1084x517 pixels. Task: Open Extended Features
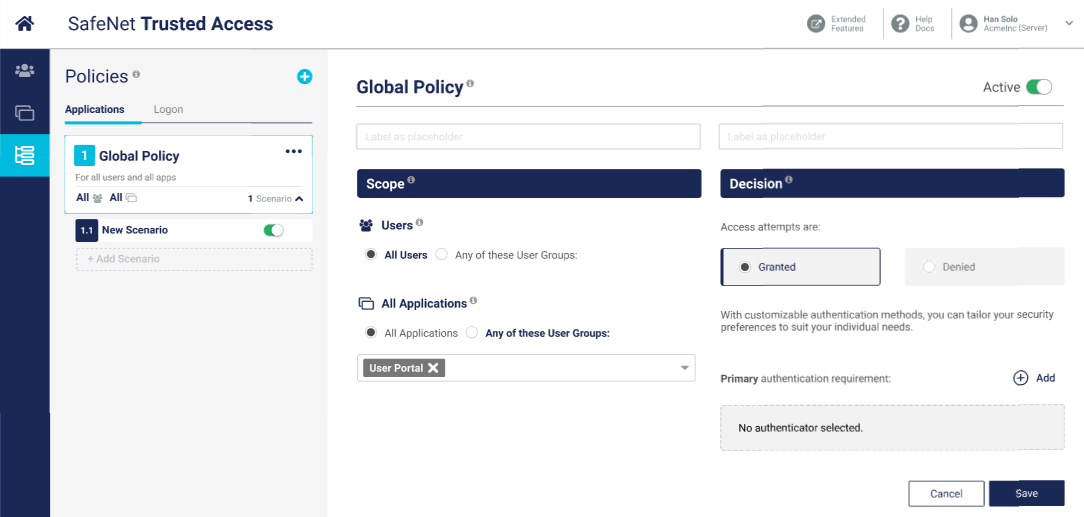(x=837, y=24)
